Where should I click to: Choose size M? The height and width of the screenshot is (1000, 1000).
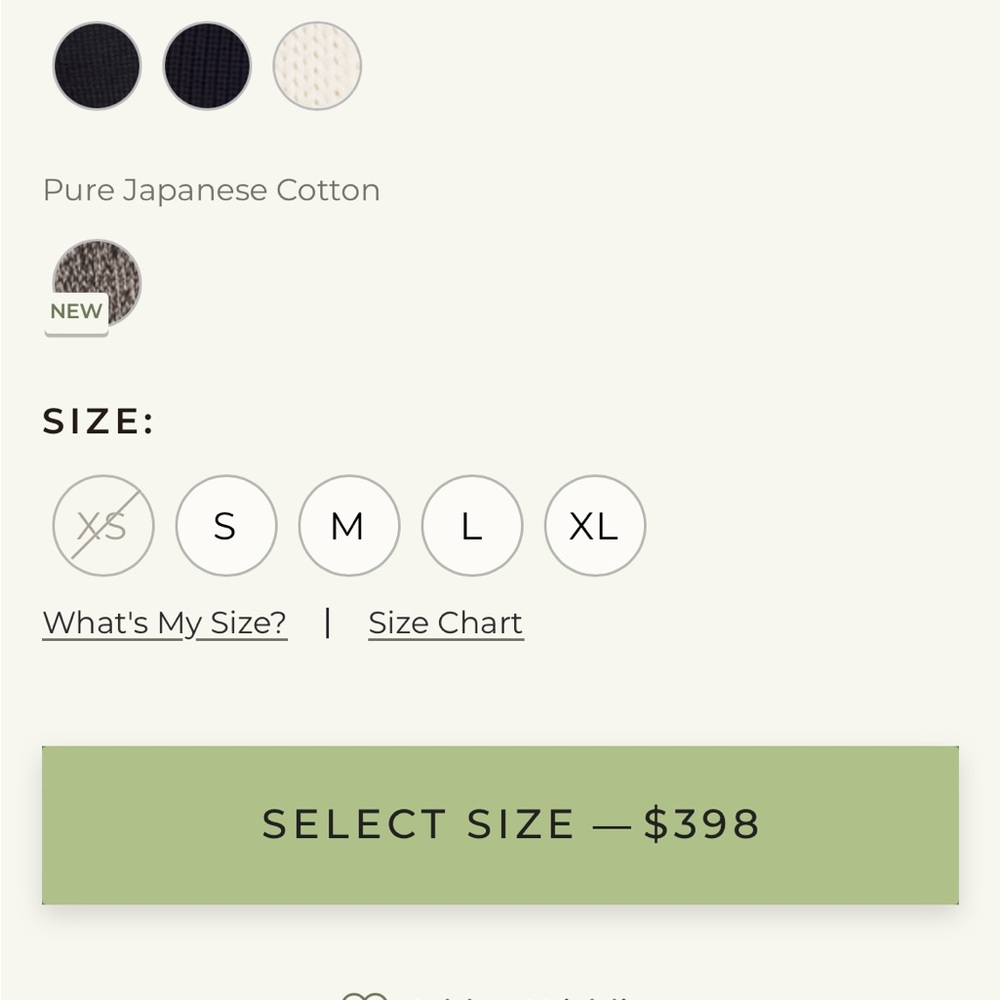click(349, 526)
